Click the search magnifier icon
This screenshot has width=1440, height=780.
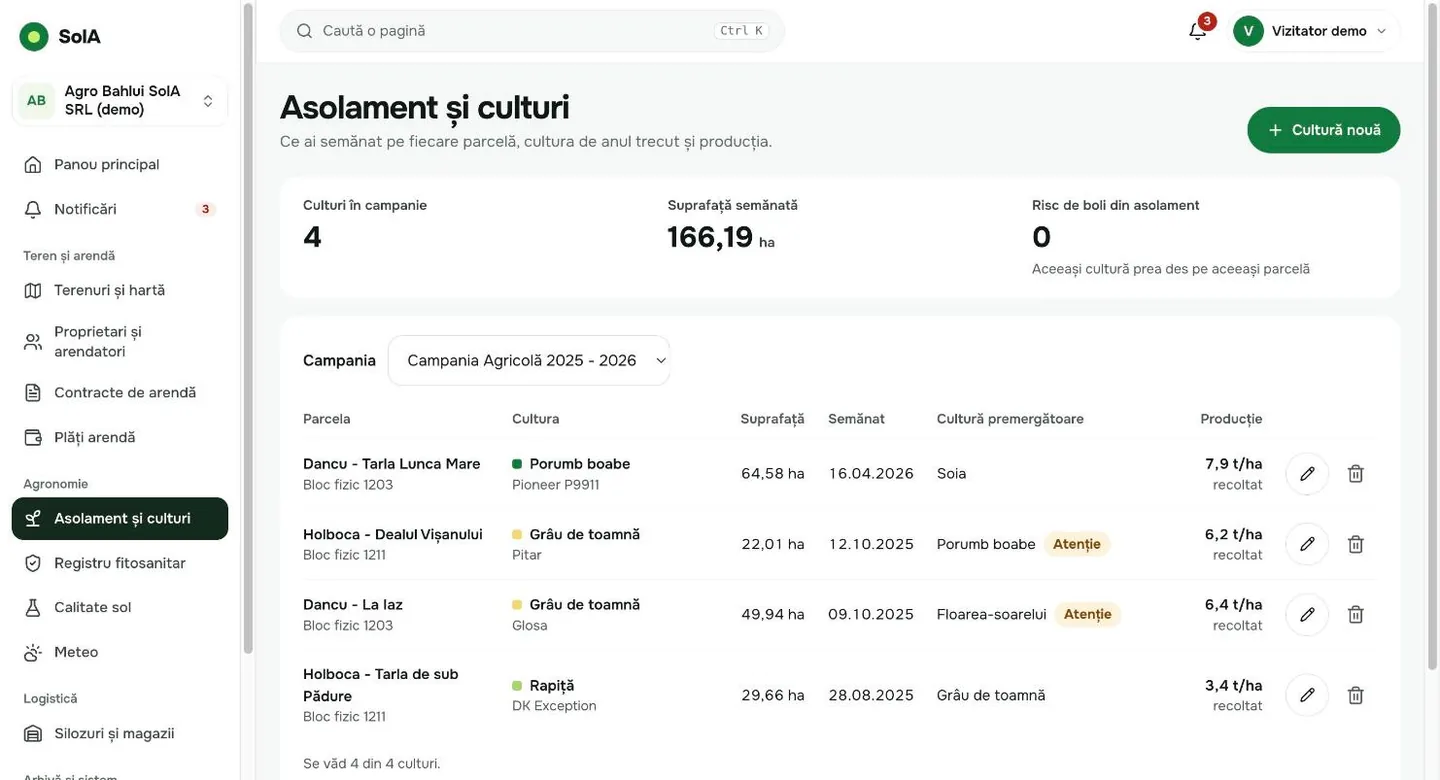[x=305, y=31]
